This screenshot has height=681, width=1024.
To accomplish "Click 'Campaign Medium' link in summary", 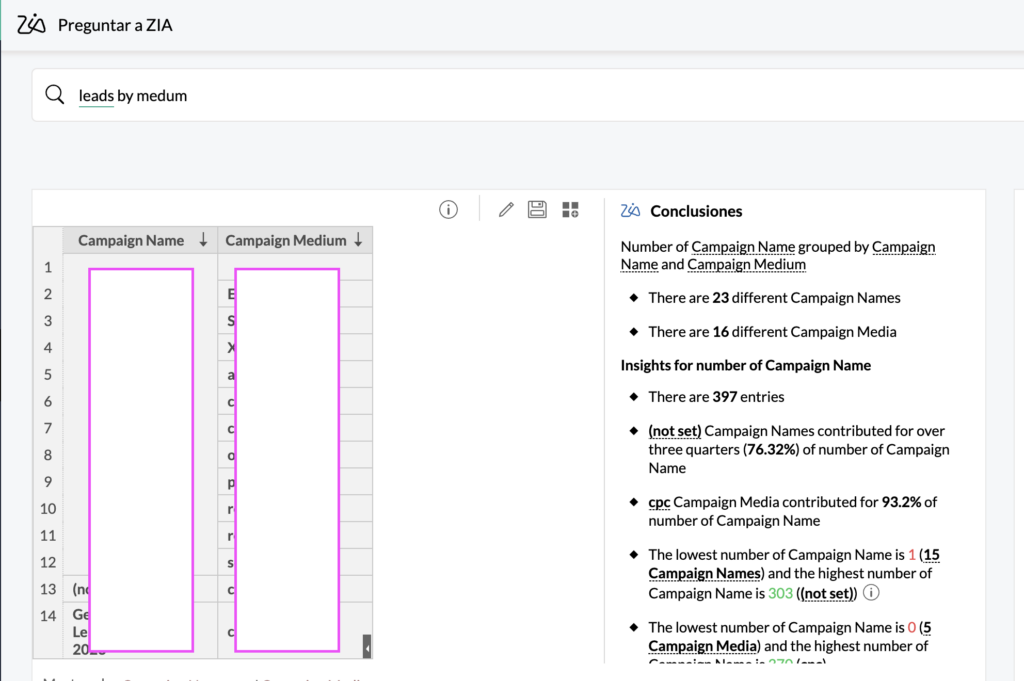I will 746,264.
